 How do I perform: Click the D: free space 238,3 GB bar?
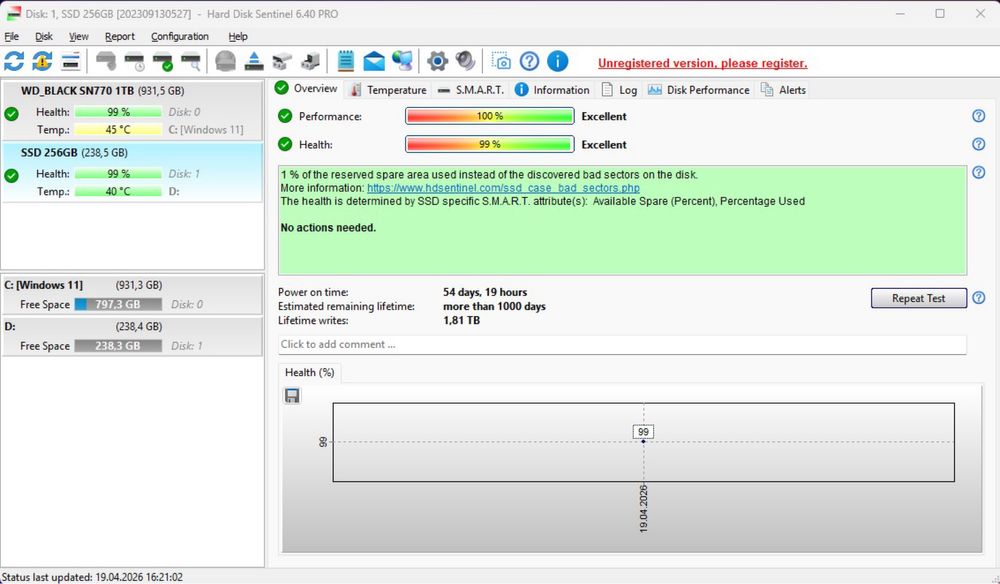click(x=118, y=346)
